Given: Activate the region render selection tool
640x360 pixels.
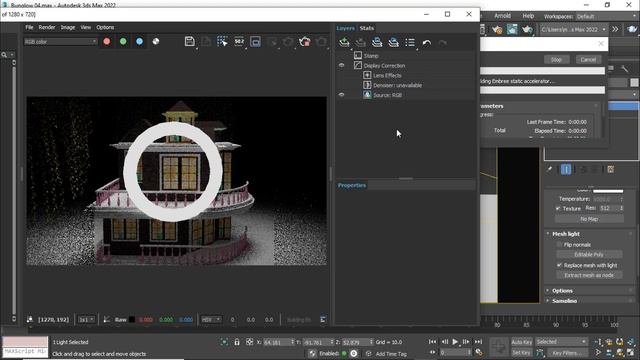Looking at the screenshot, I should 222,41.
